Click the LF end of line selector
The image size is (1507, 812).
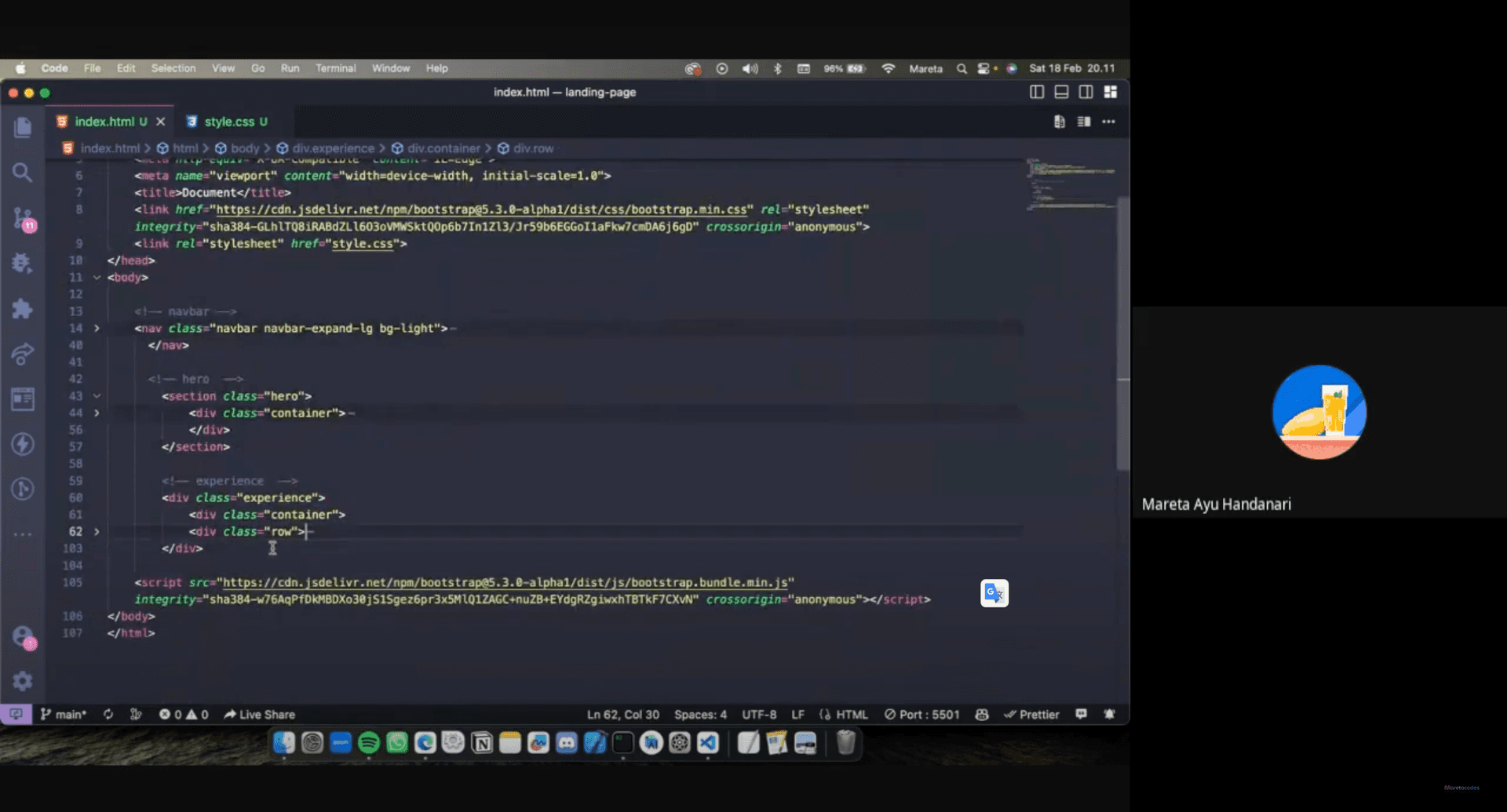[x=797, y=715]
